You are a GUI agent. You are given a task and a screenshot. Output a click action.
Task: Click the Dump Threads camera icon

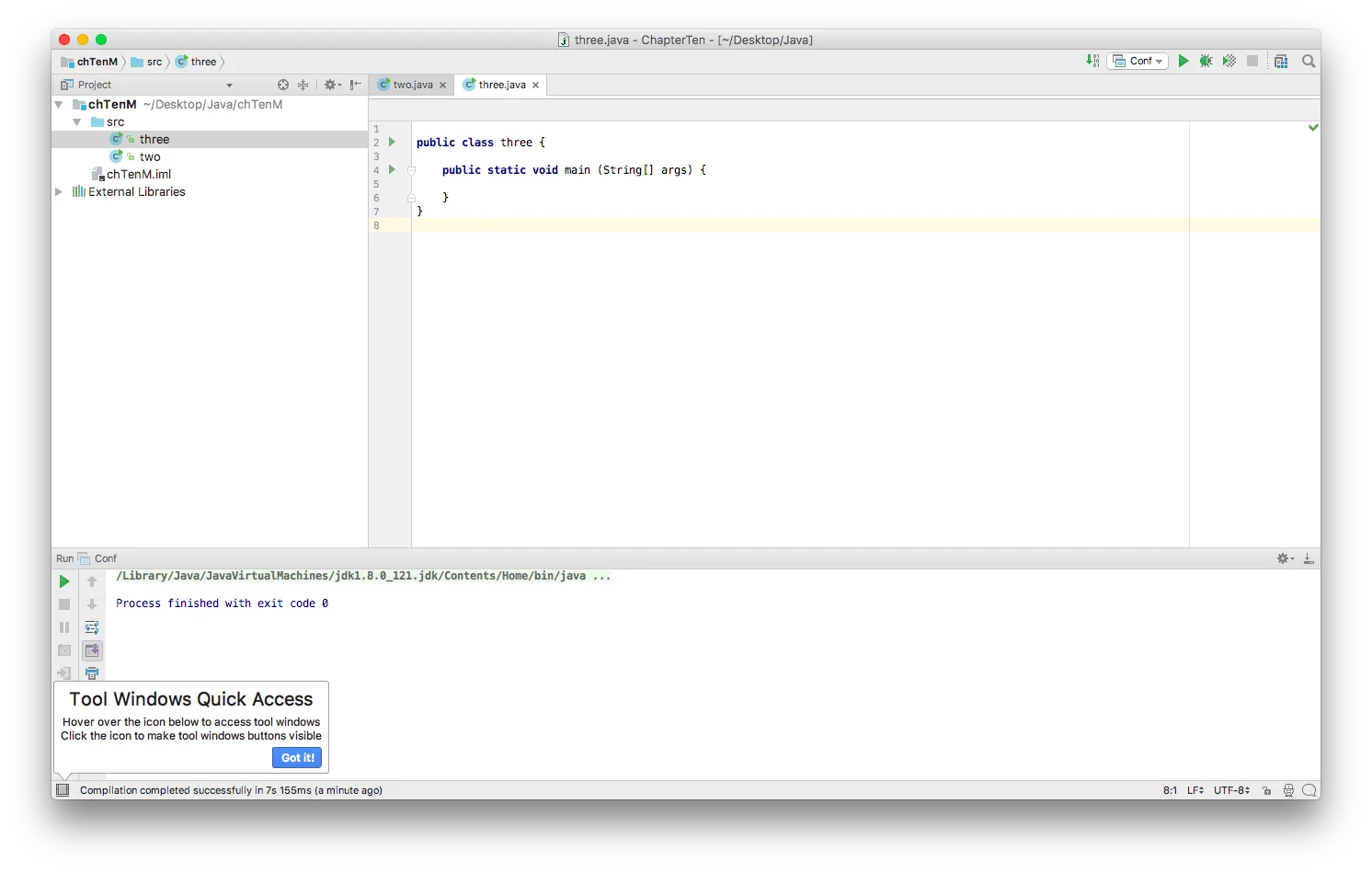(64, 650)
